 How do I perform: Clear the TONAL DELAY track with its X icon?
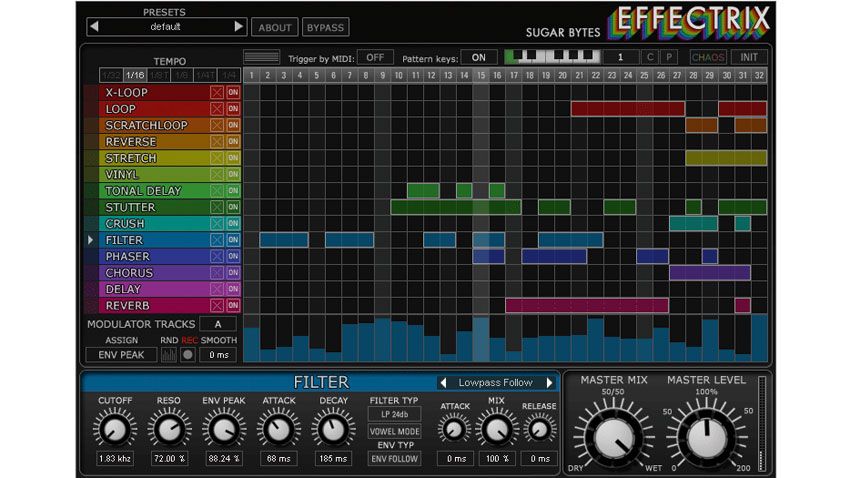coord(217,191)
